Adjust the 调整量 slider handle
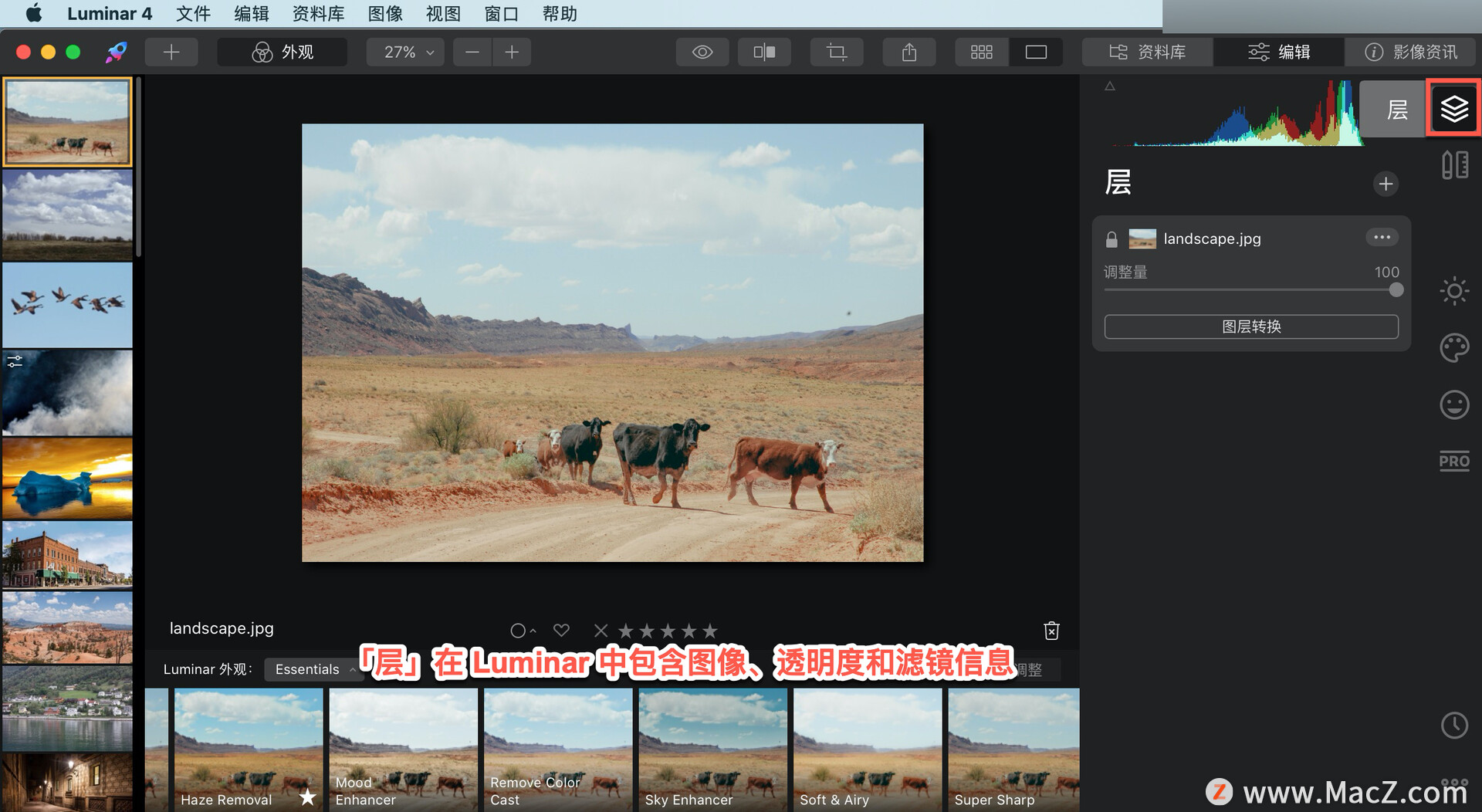 coord(1396,290)
